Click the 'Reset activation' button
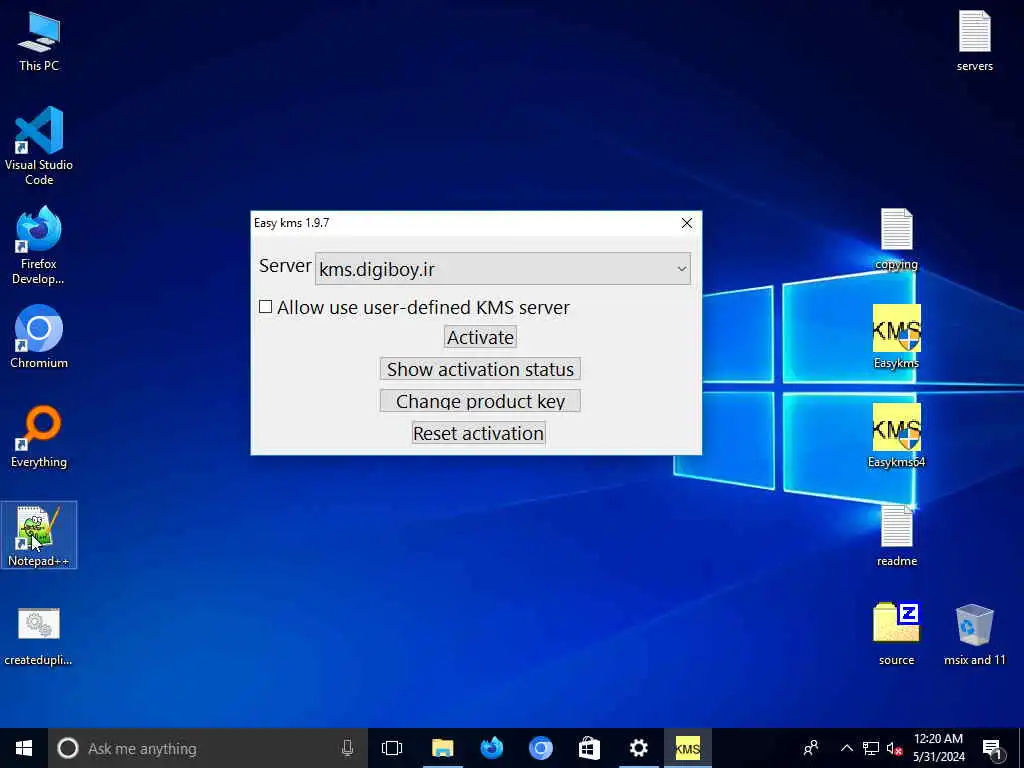 pyautogui.click(x=478, y=433)
